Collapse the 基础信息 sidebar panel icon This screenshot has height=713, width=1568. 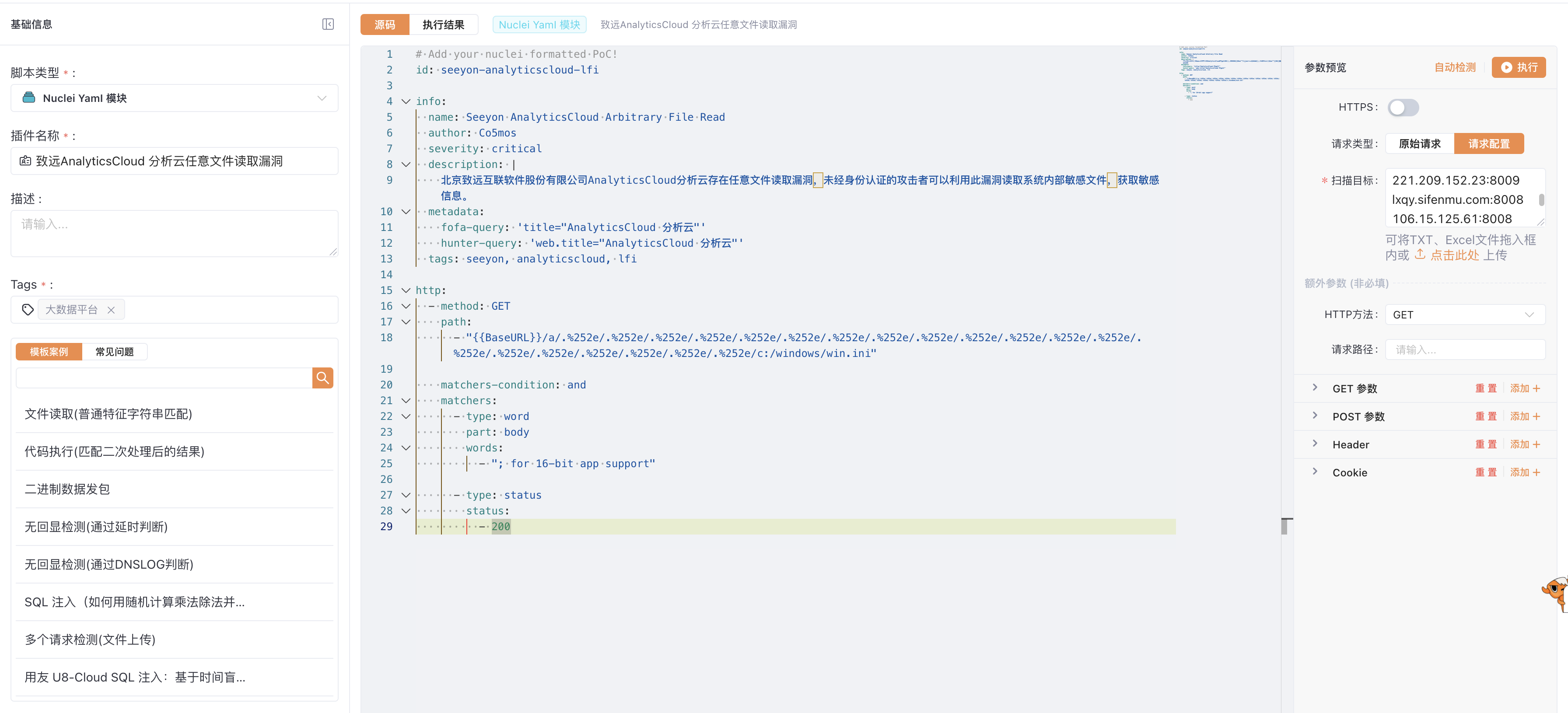click(x=328, y=24)
